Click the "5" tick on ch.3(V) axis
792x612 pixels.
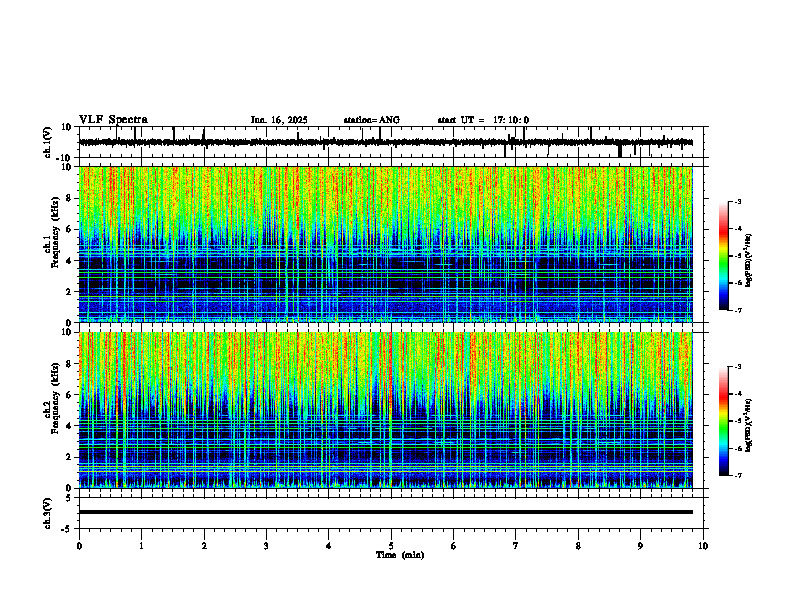coord(69,498)
